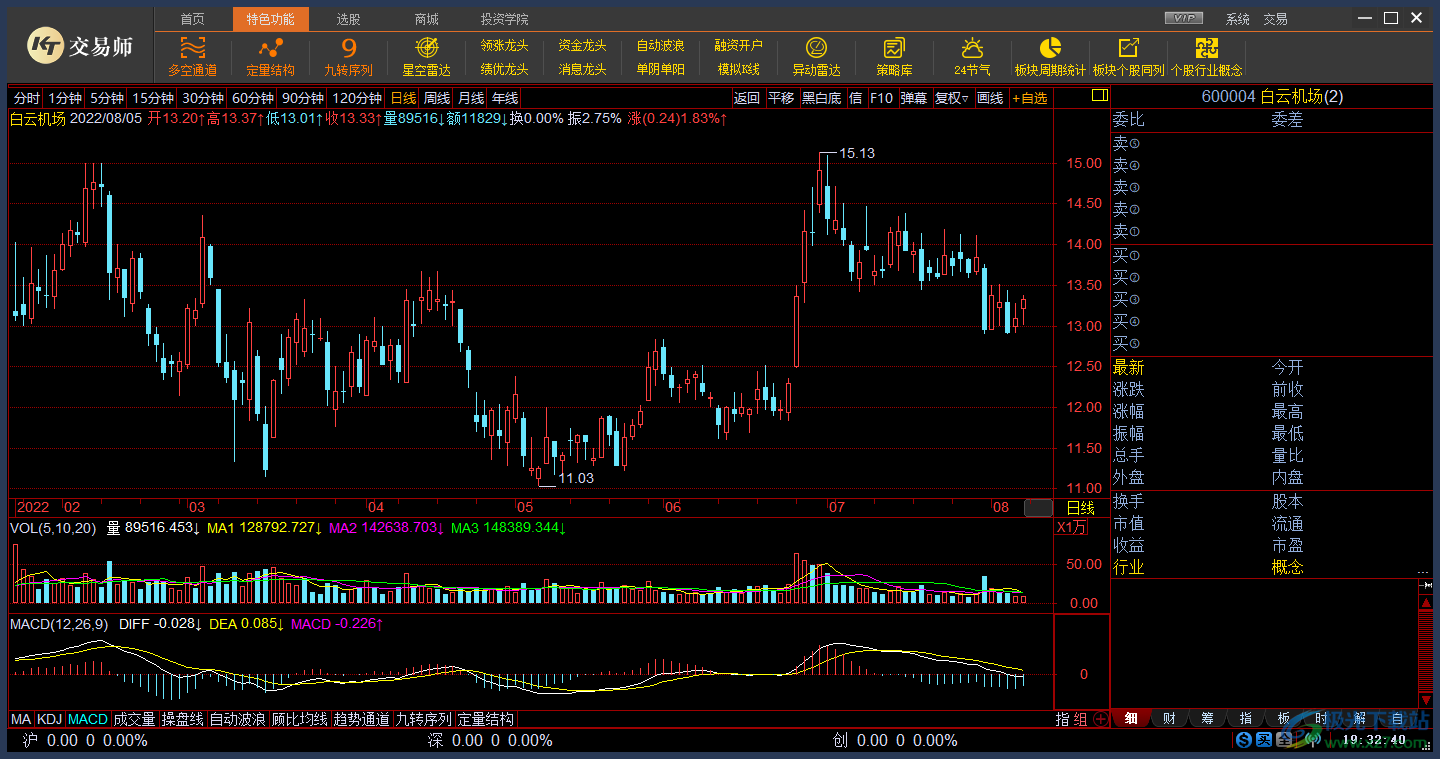Click the gray box left of 日线 on date axis
Screen dimensions: 1440x759
tap(1038, 508)
